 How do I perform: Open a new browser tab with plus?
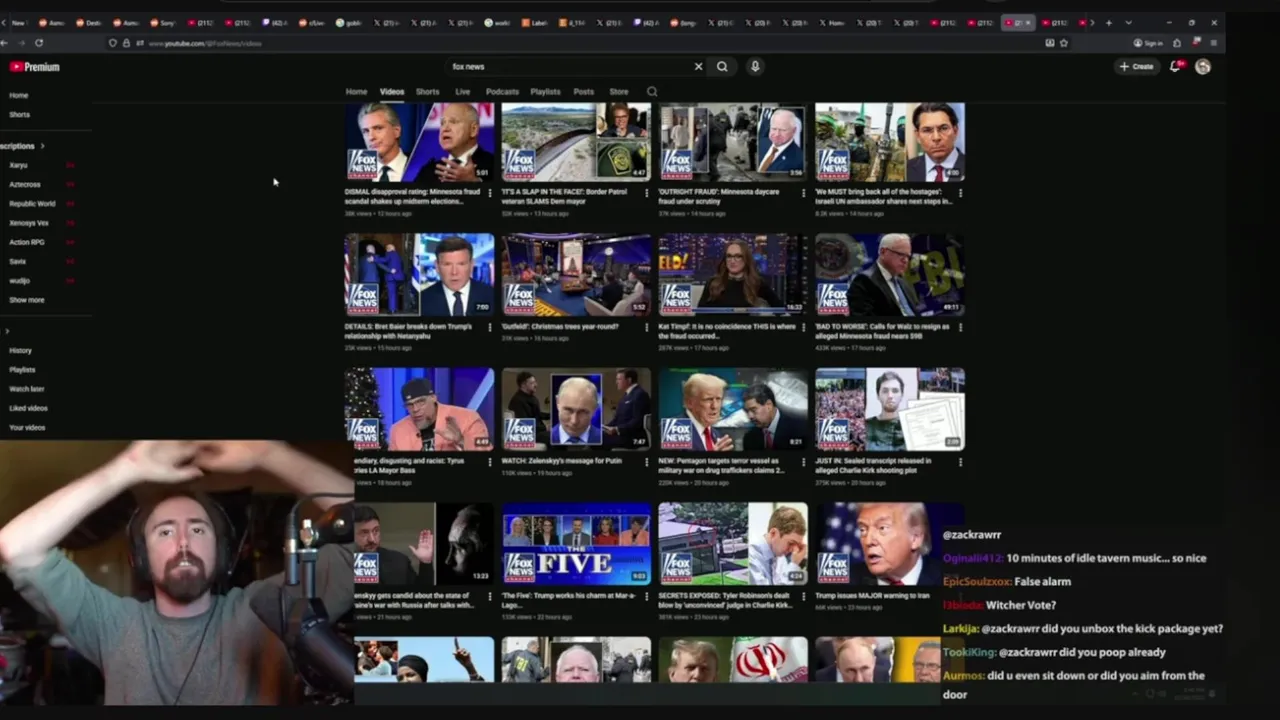tap(1108, 22)
